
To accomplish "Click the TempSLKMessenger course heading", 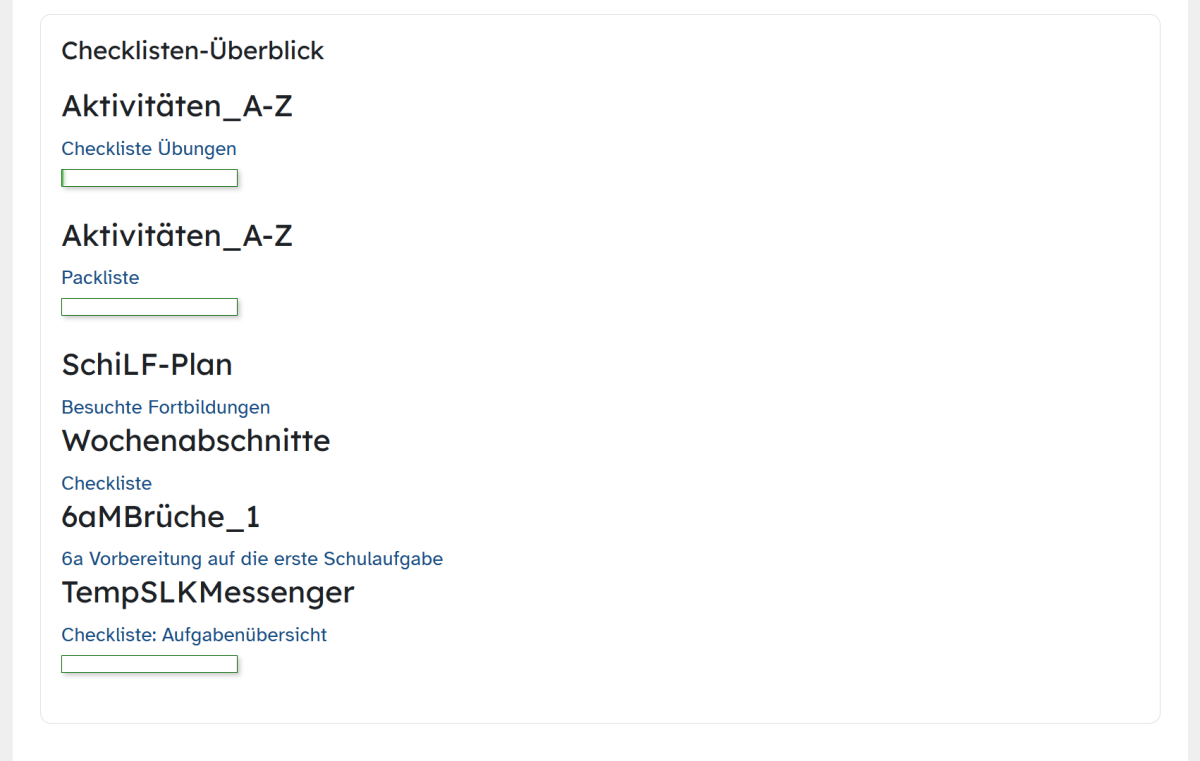I will click(x=208, y=593).
